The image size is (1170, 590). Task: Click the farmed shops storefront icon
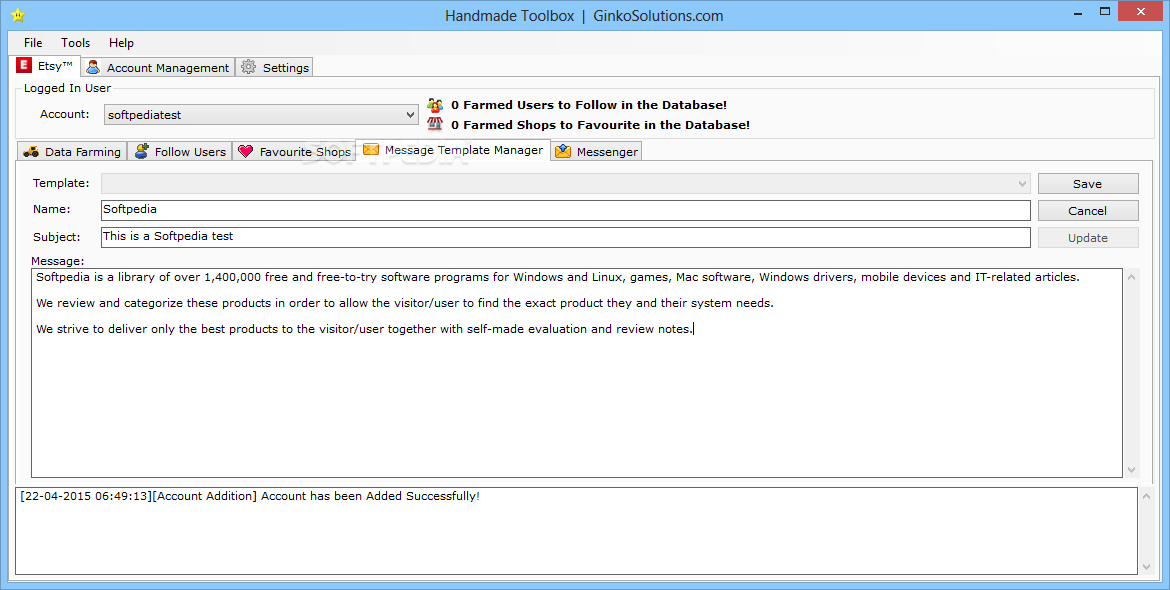click(435, 125)
